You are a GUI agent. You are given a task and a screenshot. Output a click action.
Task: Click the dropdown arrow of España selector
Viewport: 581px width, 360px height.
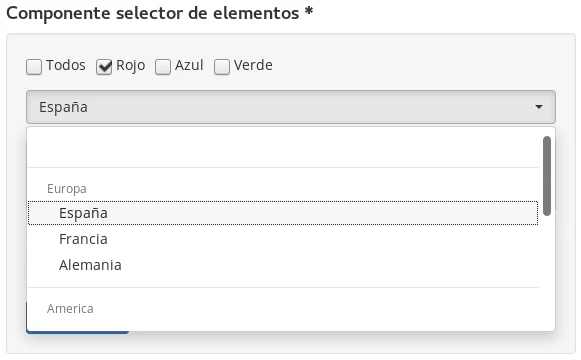click(x=539, y=107)
